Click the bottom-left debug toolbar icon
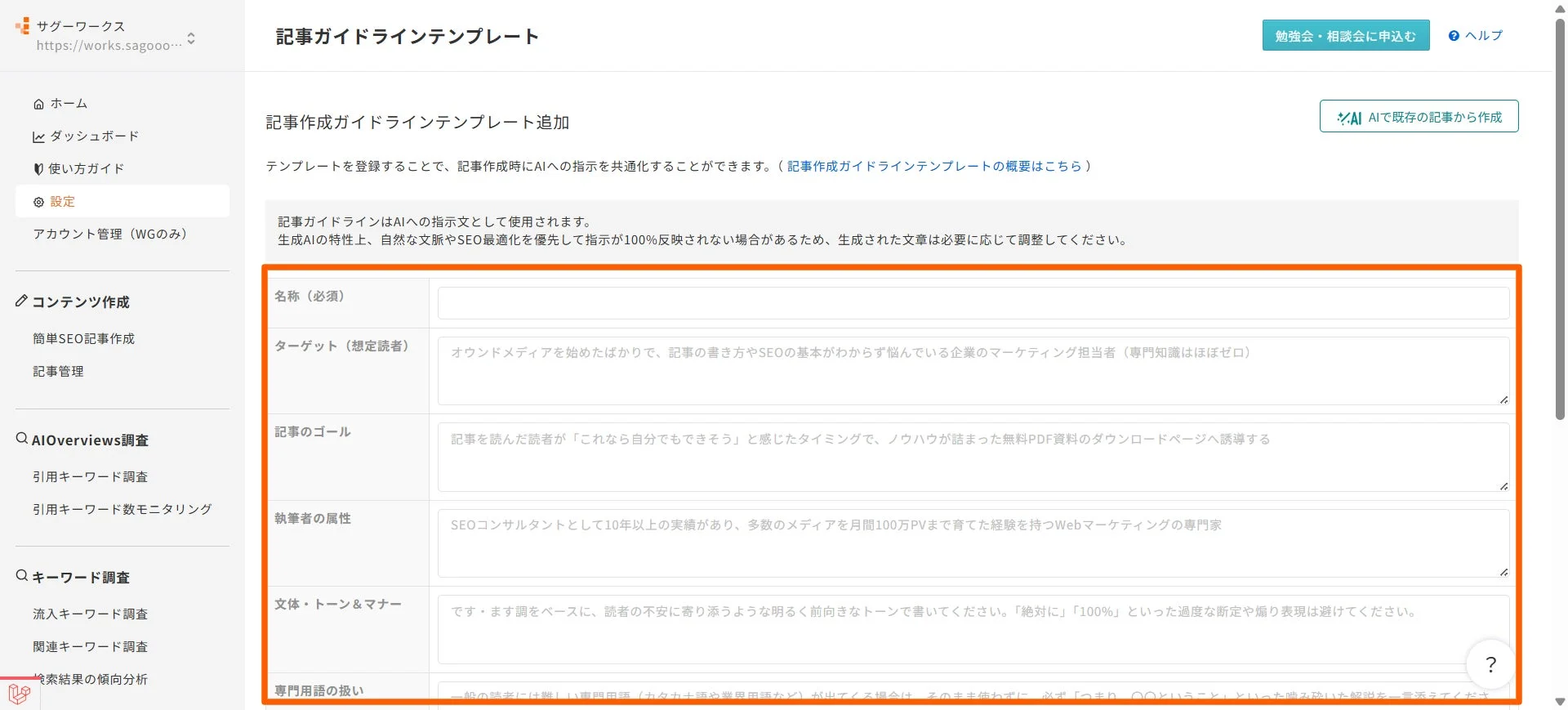1568x710 pixels. [x=20, y=694]
